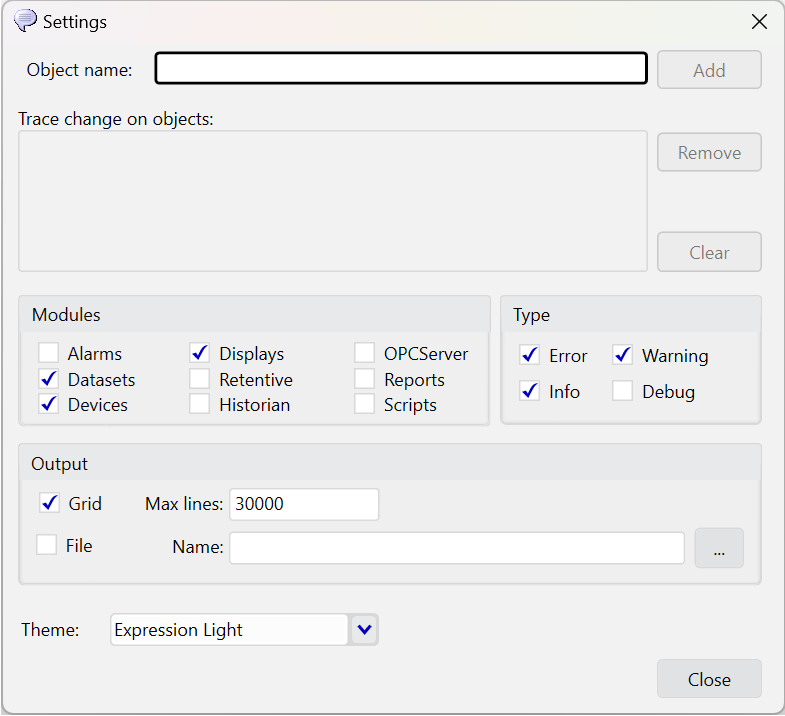Screen dimensions: 785x716
Task: Select the Expression Light theme combo box
Action: tap(244, 629)
